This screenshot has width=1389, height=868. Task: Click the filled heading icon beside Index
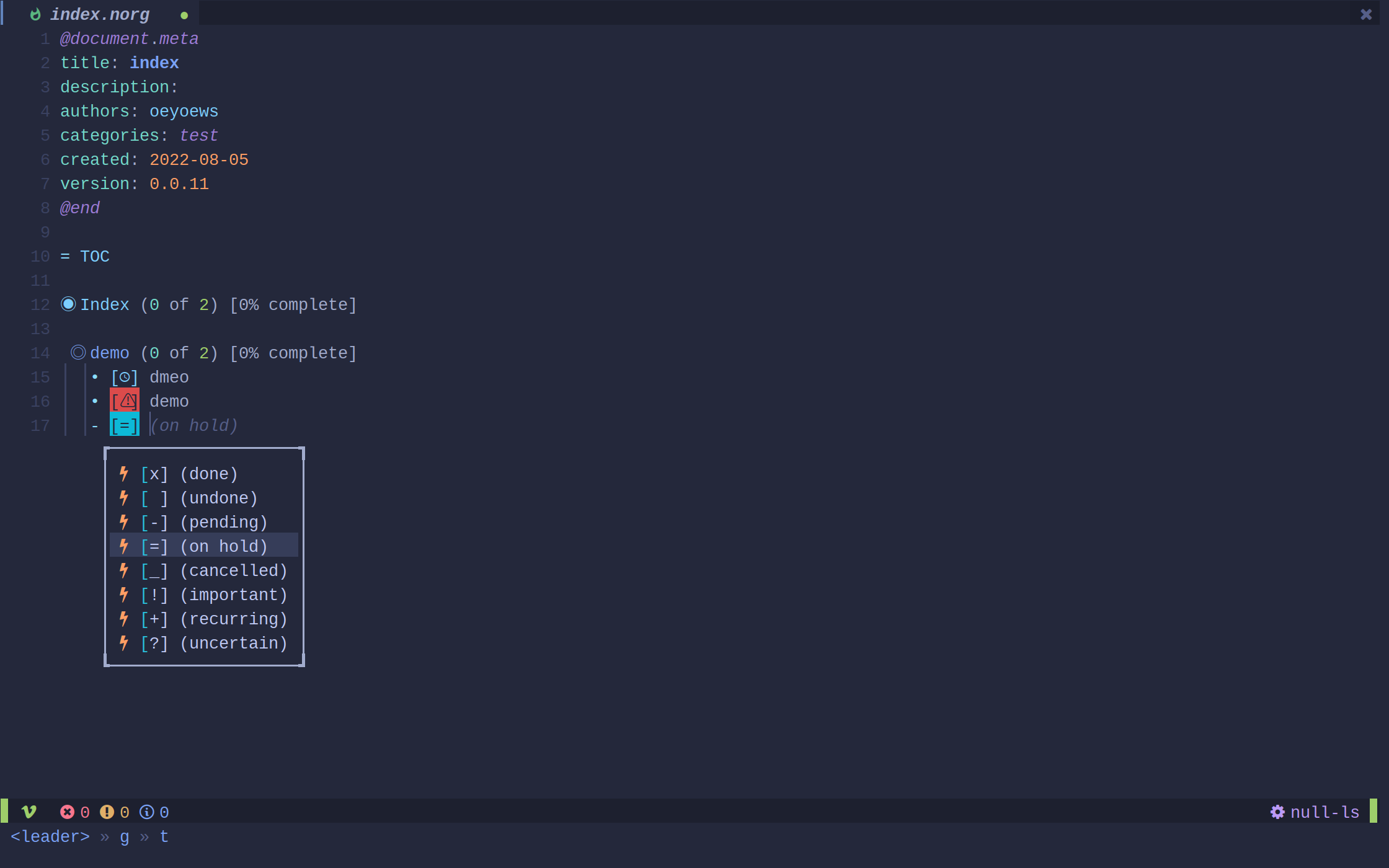click(68, 304)
